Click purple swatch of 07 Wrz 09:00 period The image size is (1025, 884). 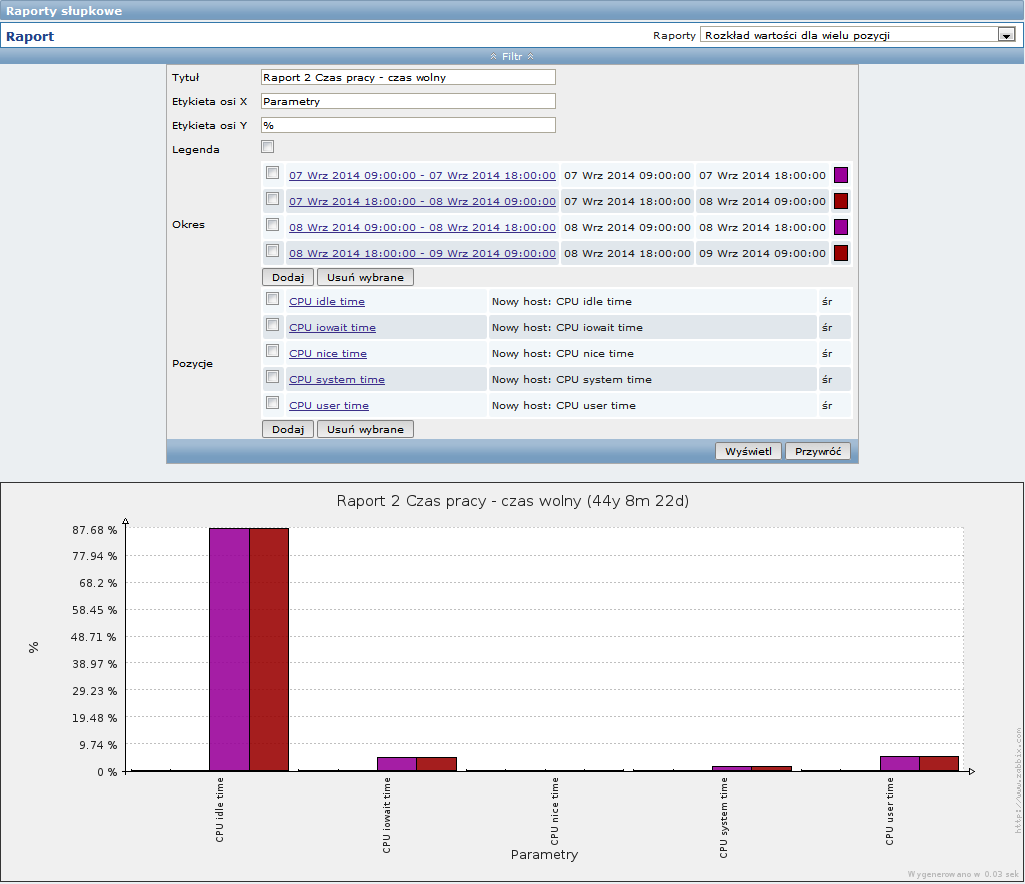point(841,175)
